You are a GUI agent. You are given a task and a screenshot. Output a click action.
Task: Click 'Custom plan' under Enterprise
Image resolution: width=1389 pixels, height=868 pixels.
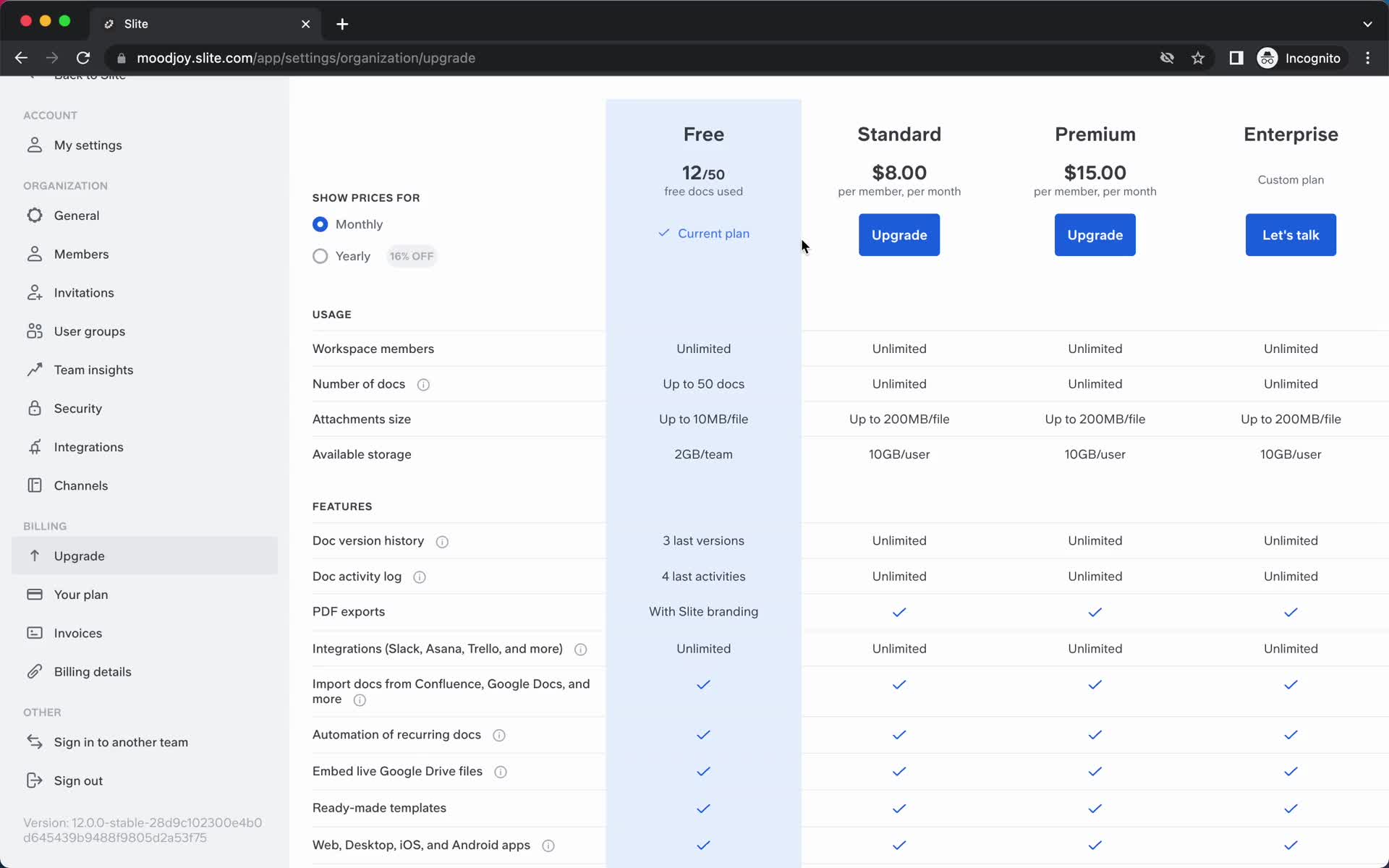pos(1291,180)
